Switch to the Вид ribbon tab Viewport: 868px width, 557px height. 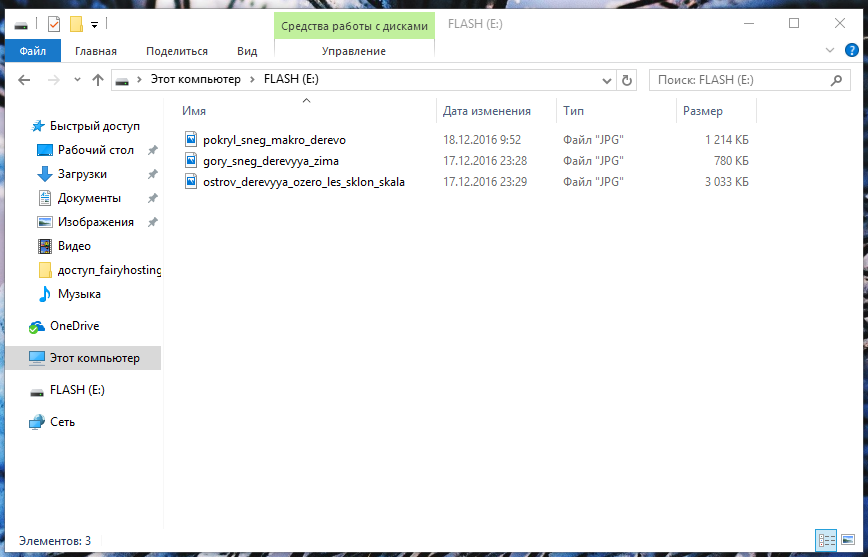(x=247, y=51)
